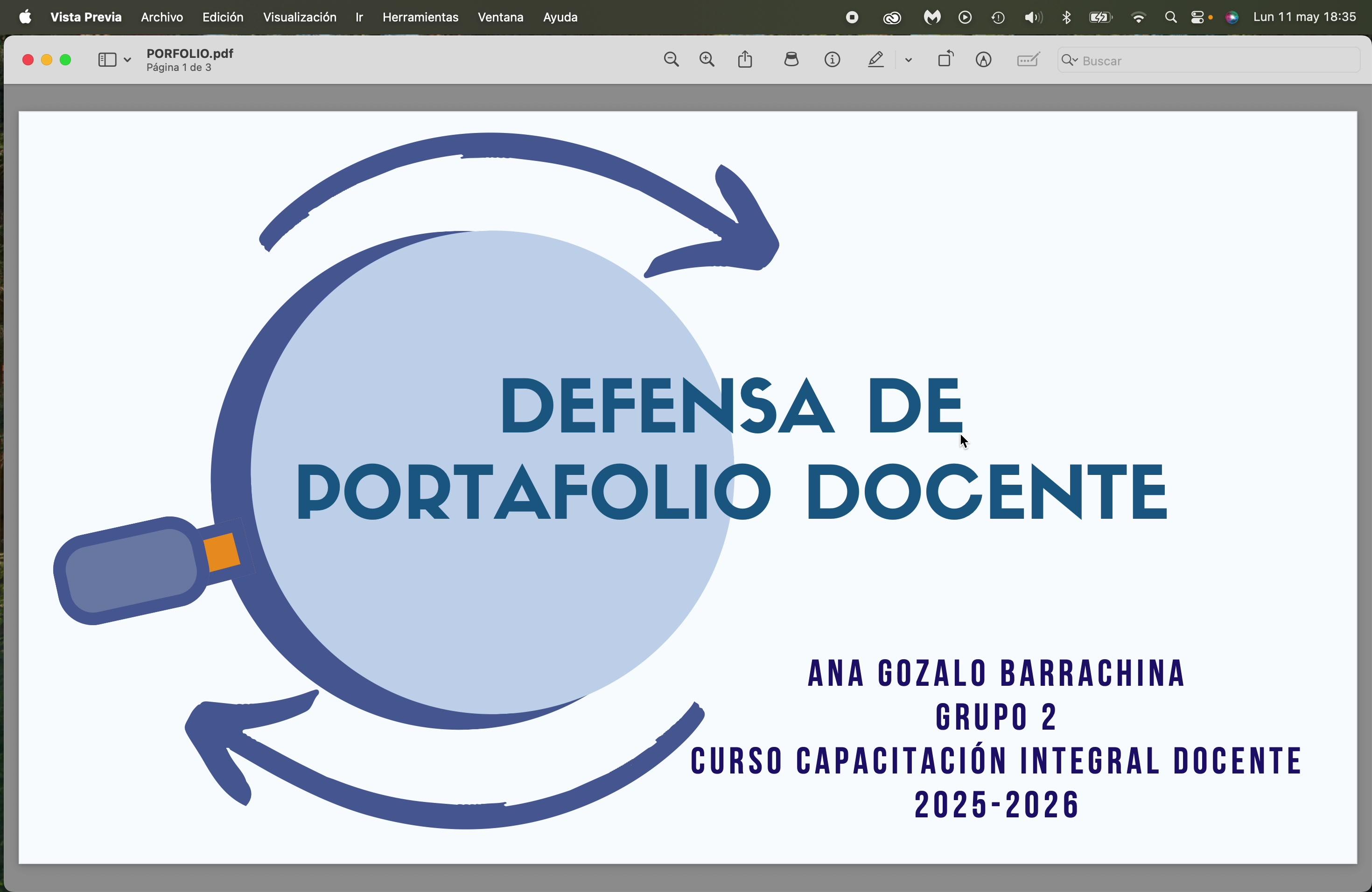Open the form filling tool

[x=1029, y=60]
